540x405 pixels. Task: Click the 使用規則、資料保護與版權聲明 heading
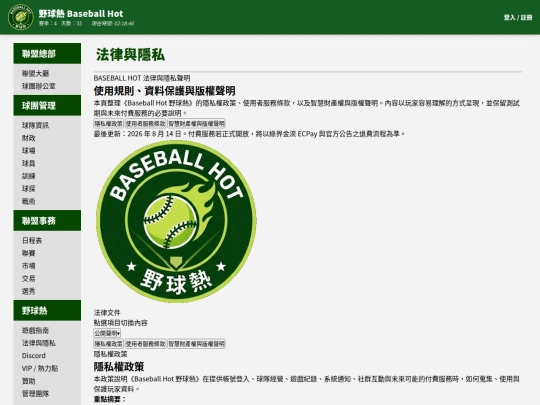pos(164,91)
